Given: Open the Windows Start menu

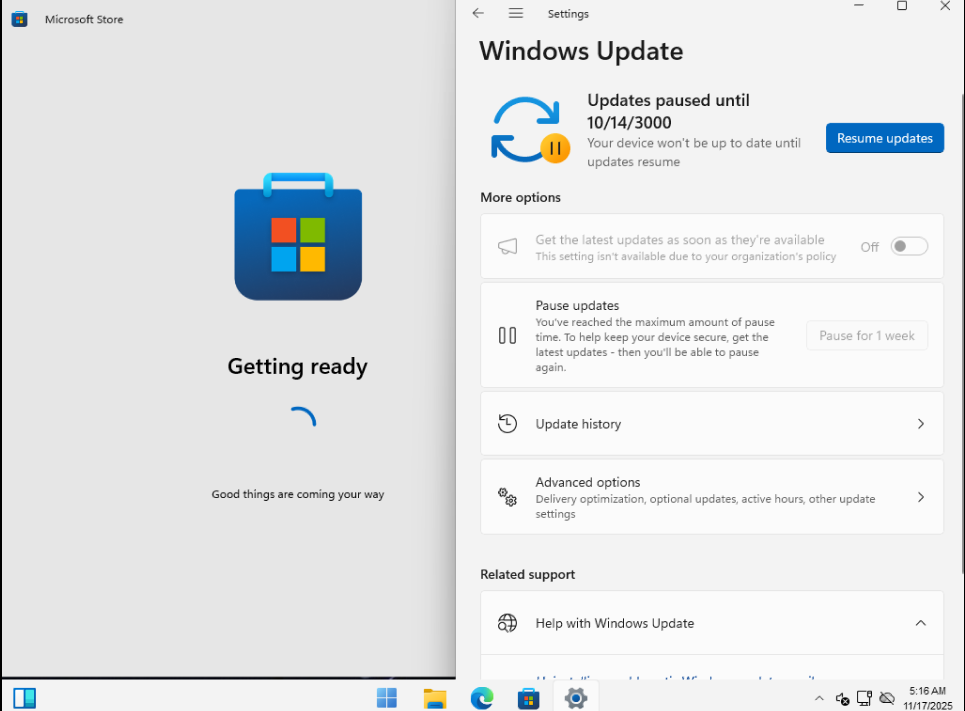Looking at the screenshot, I should click(387, 698).
